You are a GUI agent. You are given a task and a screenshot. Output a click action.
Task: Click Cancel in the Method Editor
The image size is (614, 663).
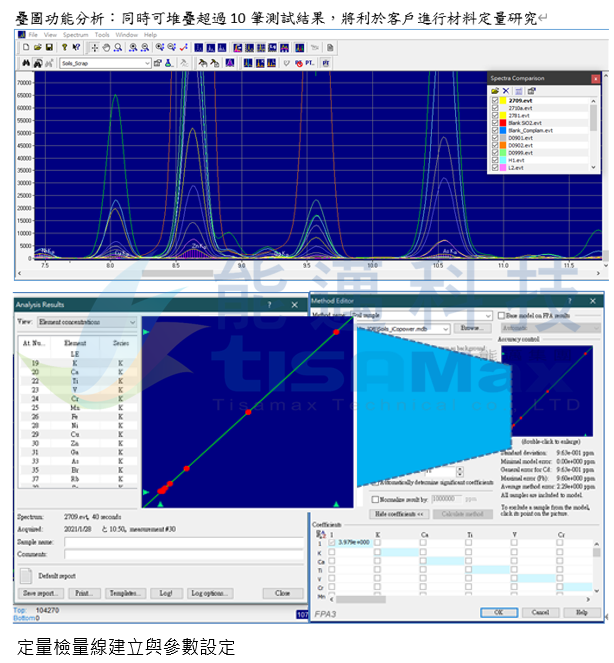point(540,612)
